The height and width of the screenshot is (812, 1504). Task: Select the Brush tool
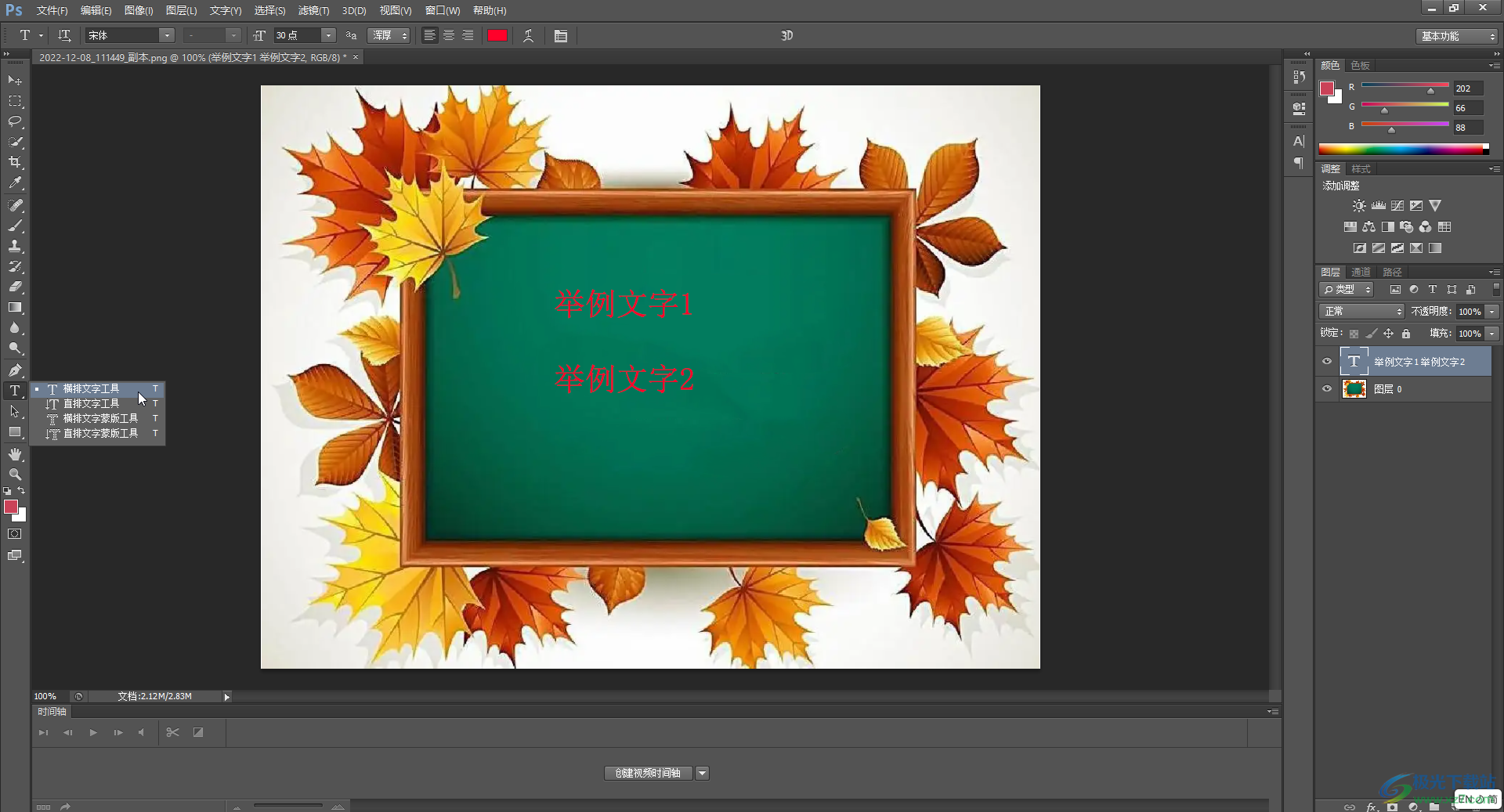pos(15,226)
